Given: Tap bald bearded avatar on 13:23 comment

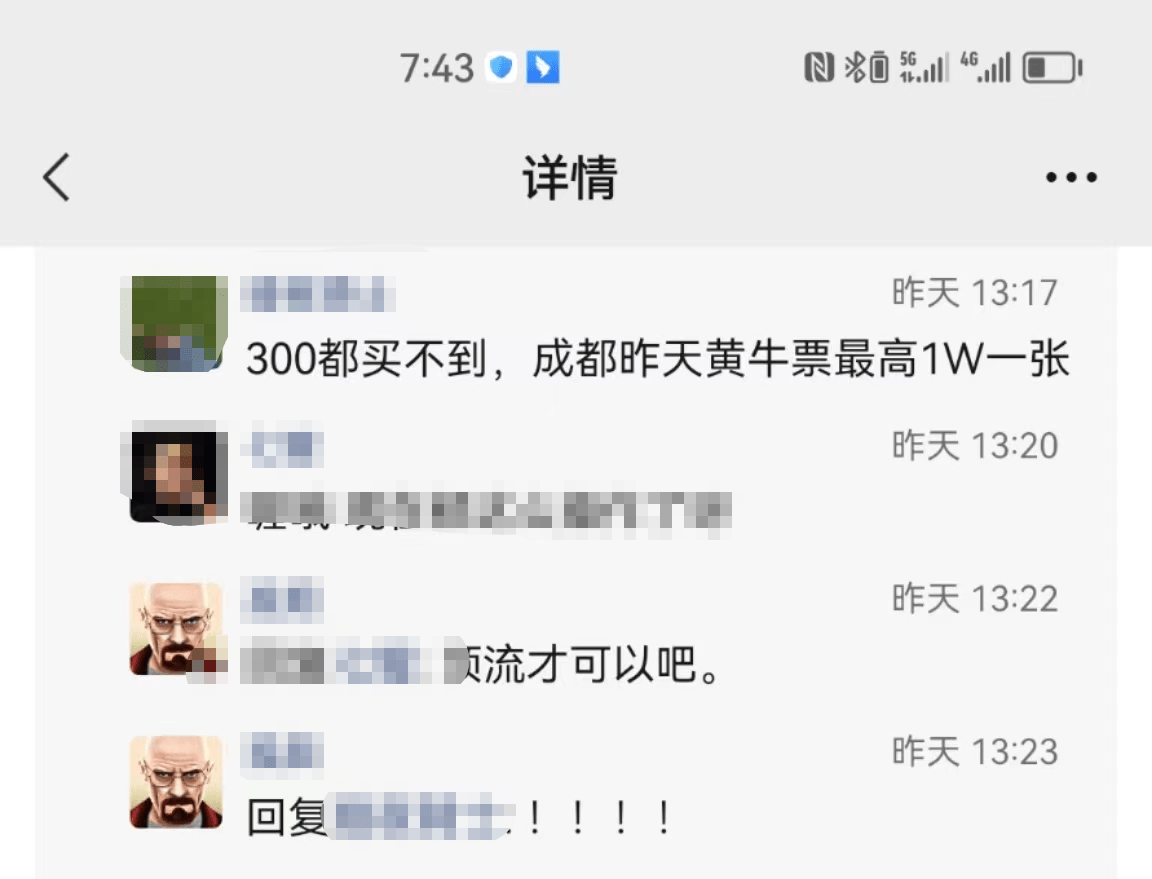Looking at the screenshot, I should (x=176, y=782).
